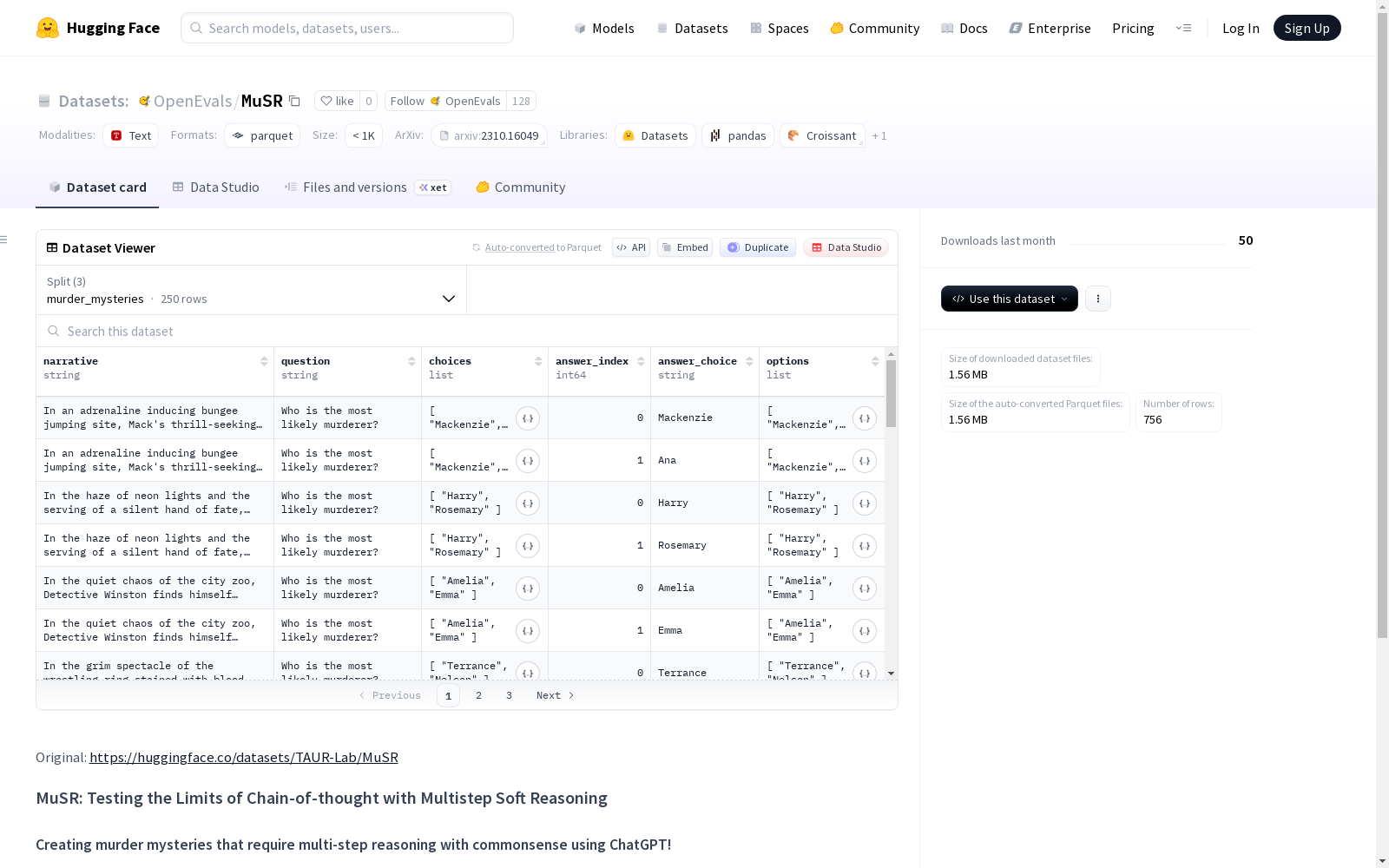This screenshot has width=1389, height=868.
Task: Open the original TAUR-Lab/MuSR dataset link
Action: coord(244,757)
